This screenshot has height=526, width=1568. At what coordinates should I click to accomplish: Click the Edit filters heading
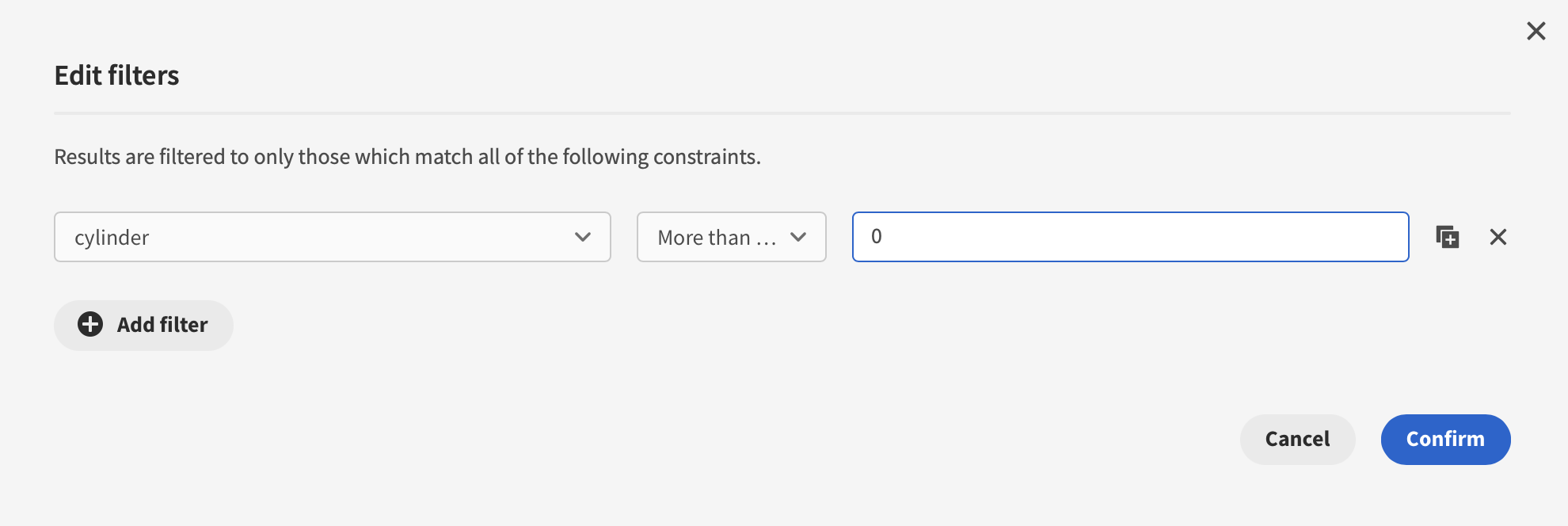tap(116, 75)
